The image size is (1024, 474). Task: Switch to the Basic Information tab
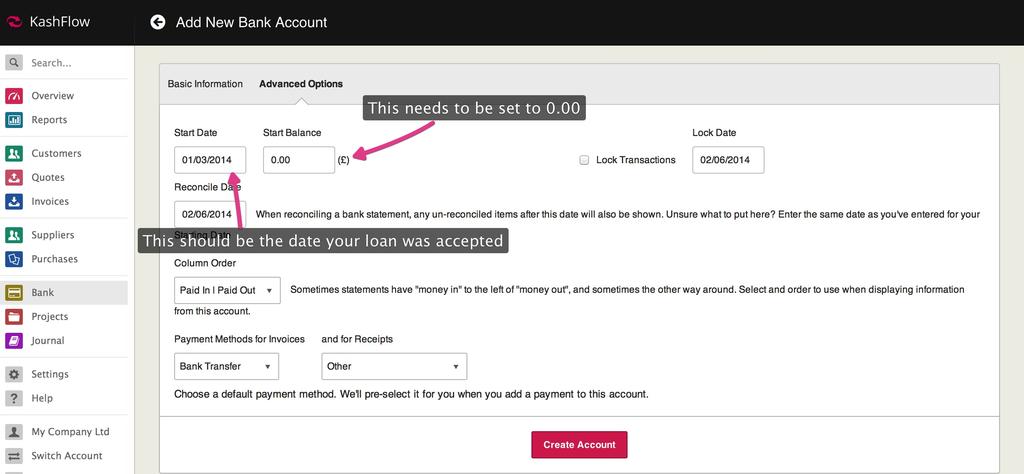[205, 84]
